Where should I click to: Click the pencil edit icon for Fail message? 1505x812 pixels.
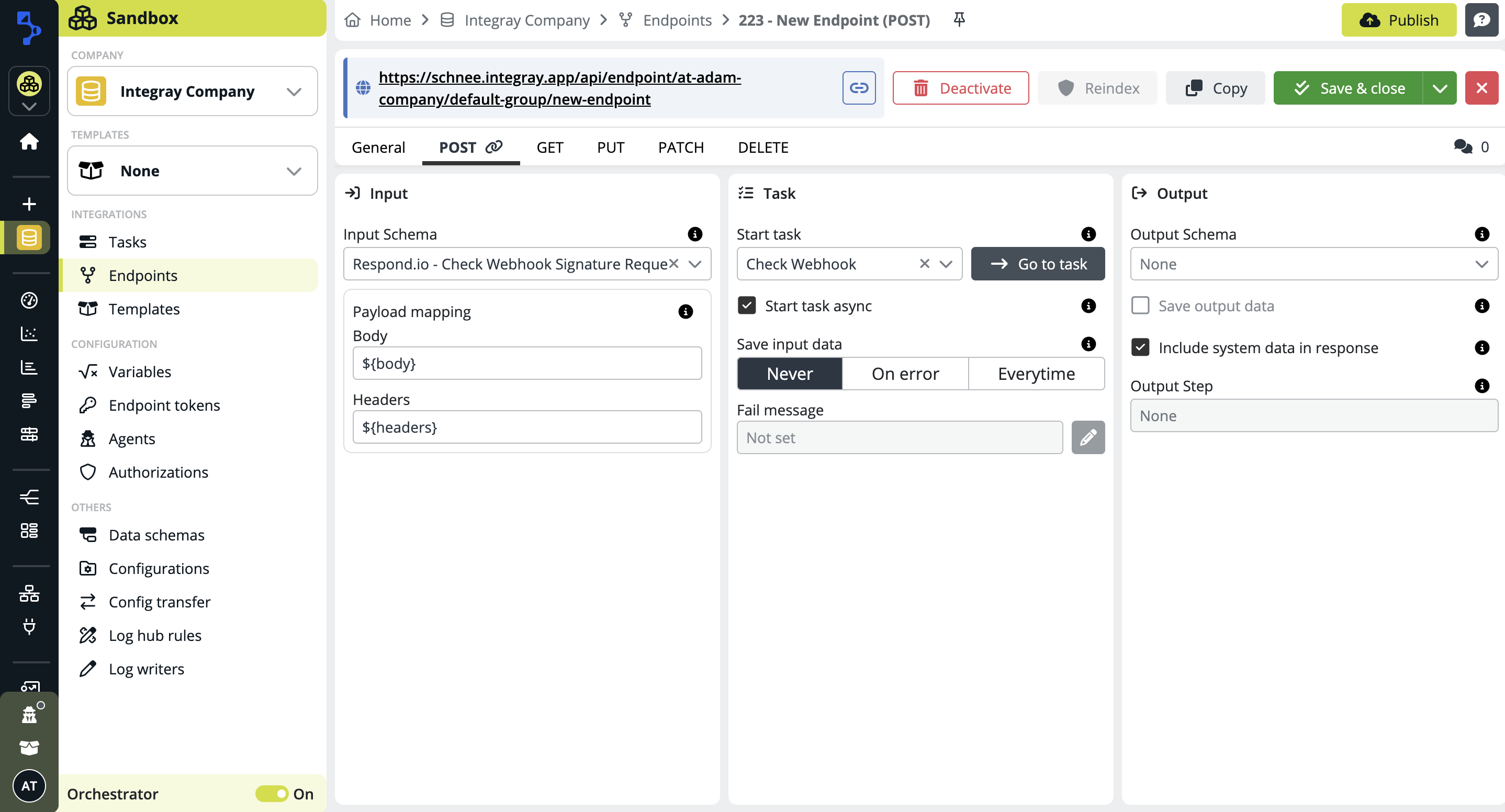click(1087, 437)
